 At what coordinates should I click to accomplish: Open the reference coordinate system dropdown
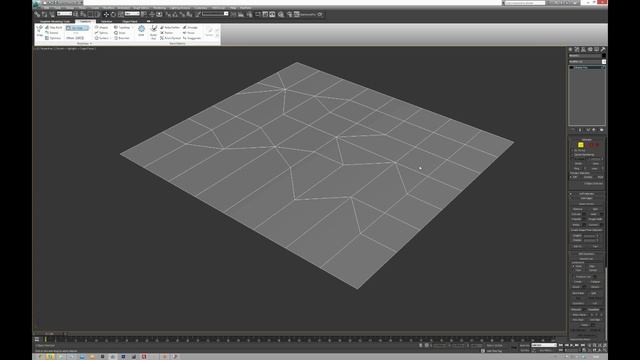tap(132, 14)
